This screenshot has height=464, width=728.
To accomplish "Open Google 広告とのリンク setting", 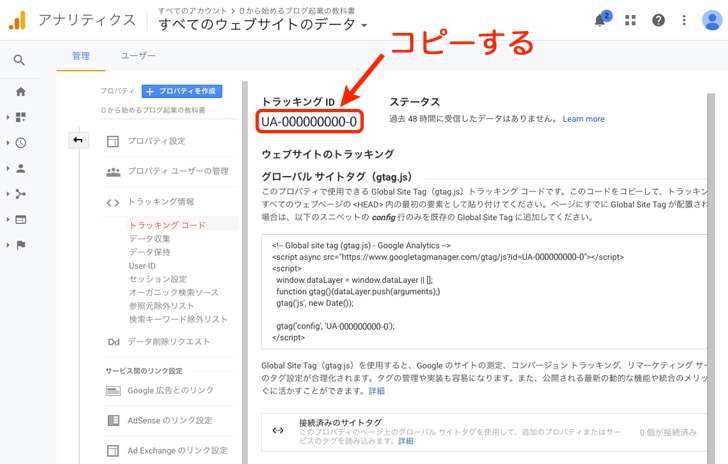I will (x=170, y=391).
